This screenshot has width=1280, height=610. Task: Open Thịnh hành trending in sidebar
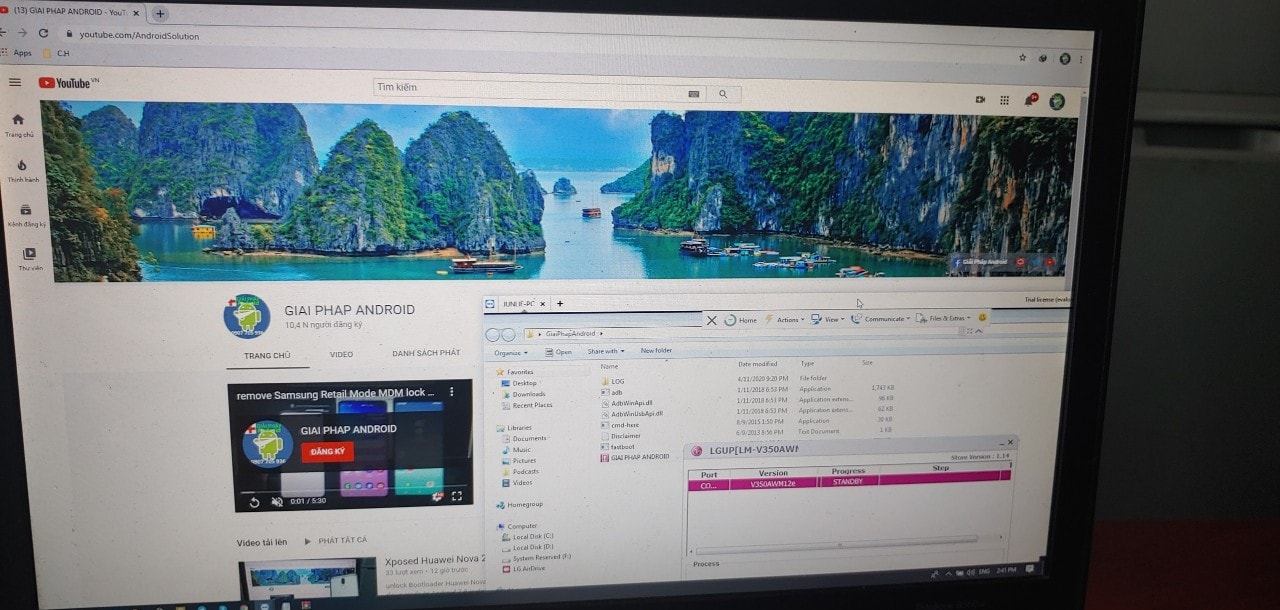pos(22,171)
